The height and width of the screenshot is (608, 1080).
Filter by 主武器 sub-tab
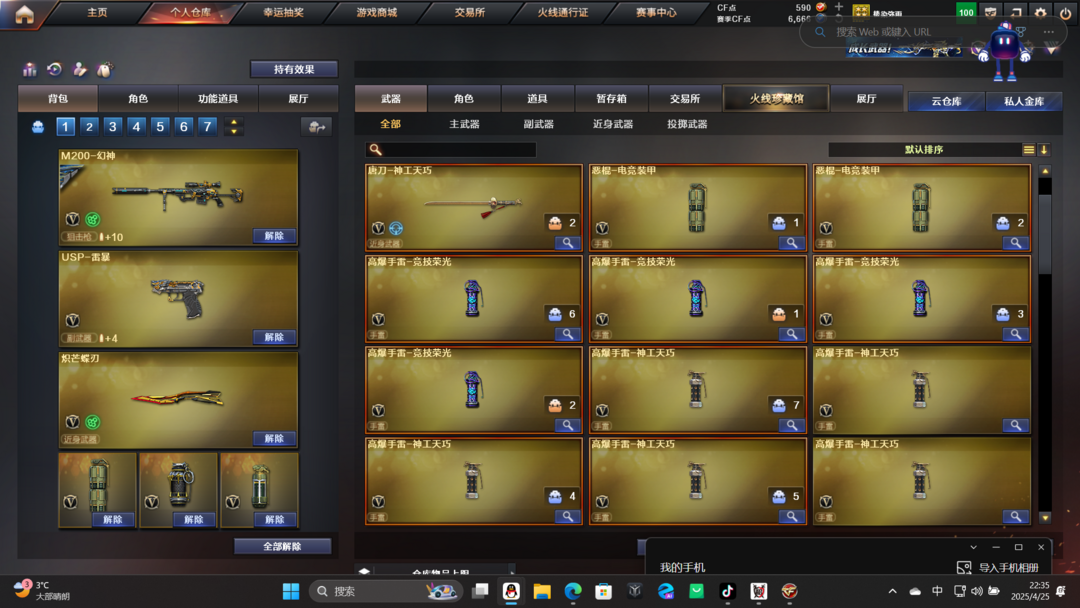[464, 124]
